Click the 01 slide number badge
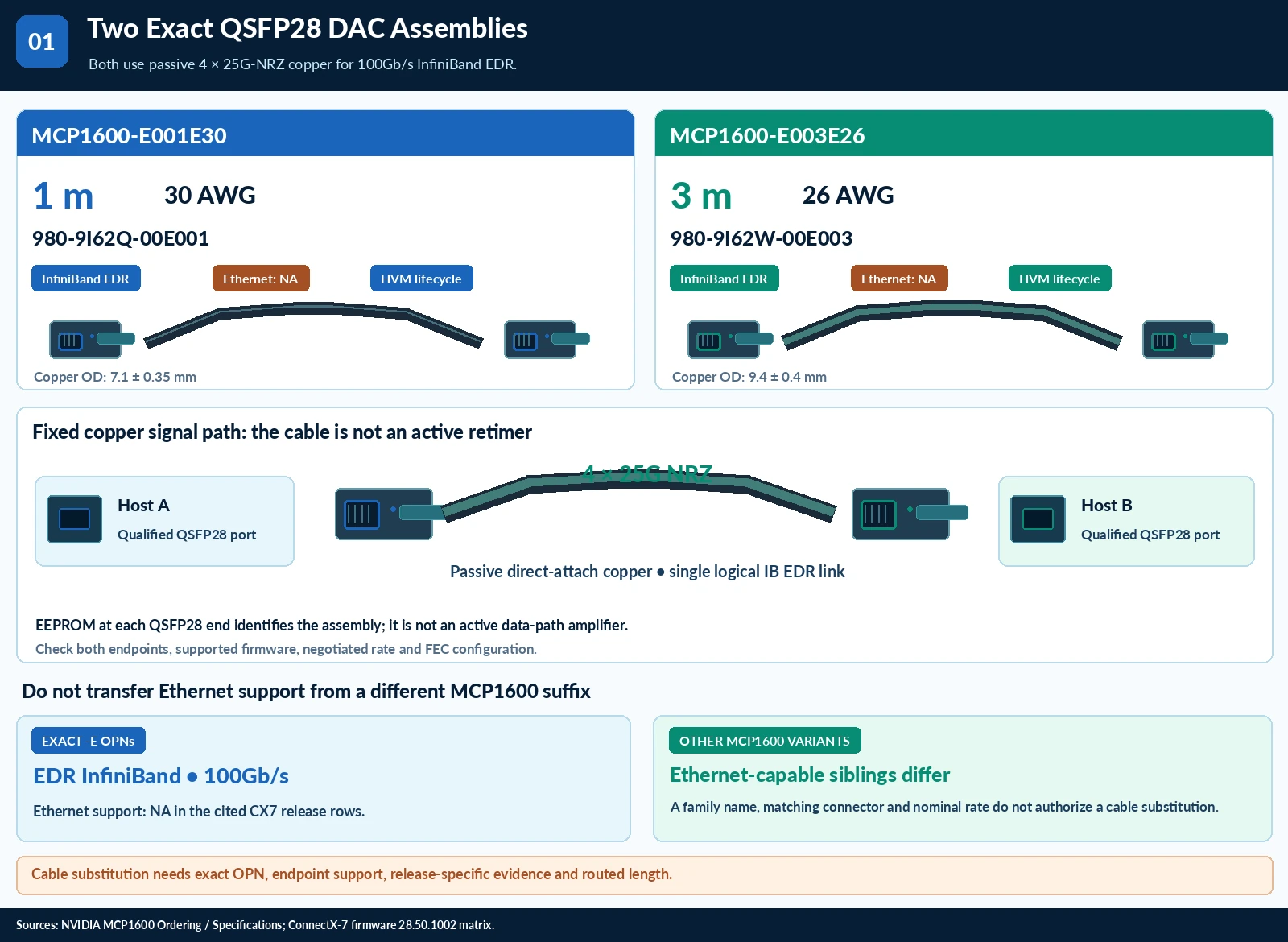Image resolution: width=1288 pixels, height=942 pixels. (42, 41)
